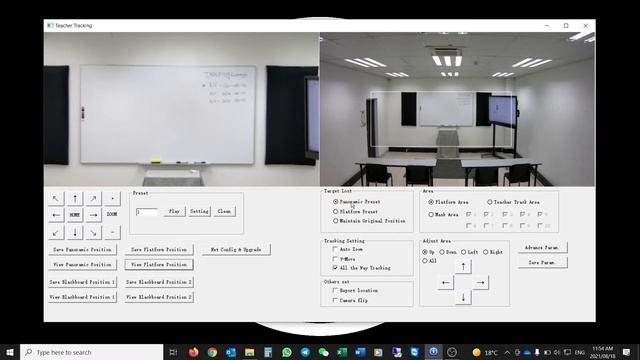
Task: Click the close-up whiteboard camera preview
Action: (x=182, y=109)
